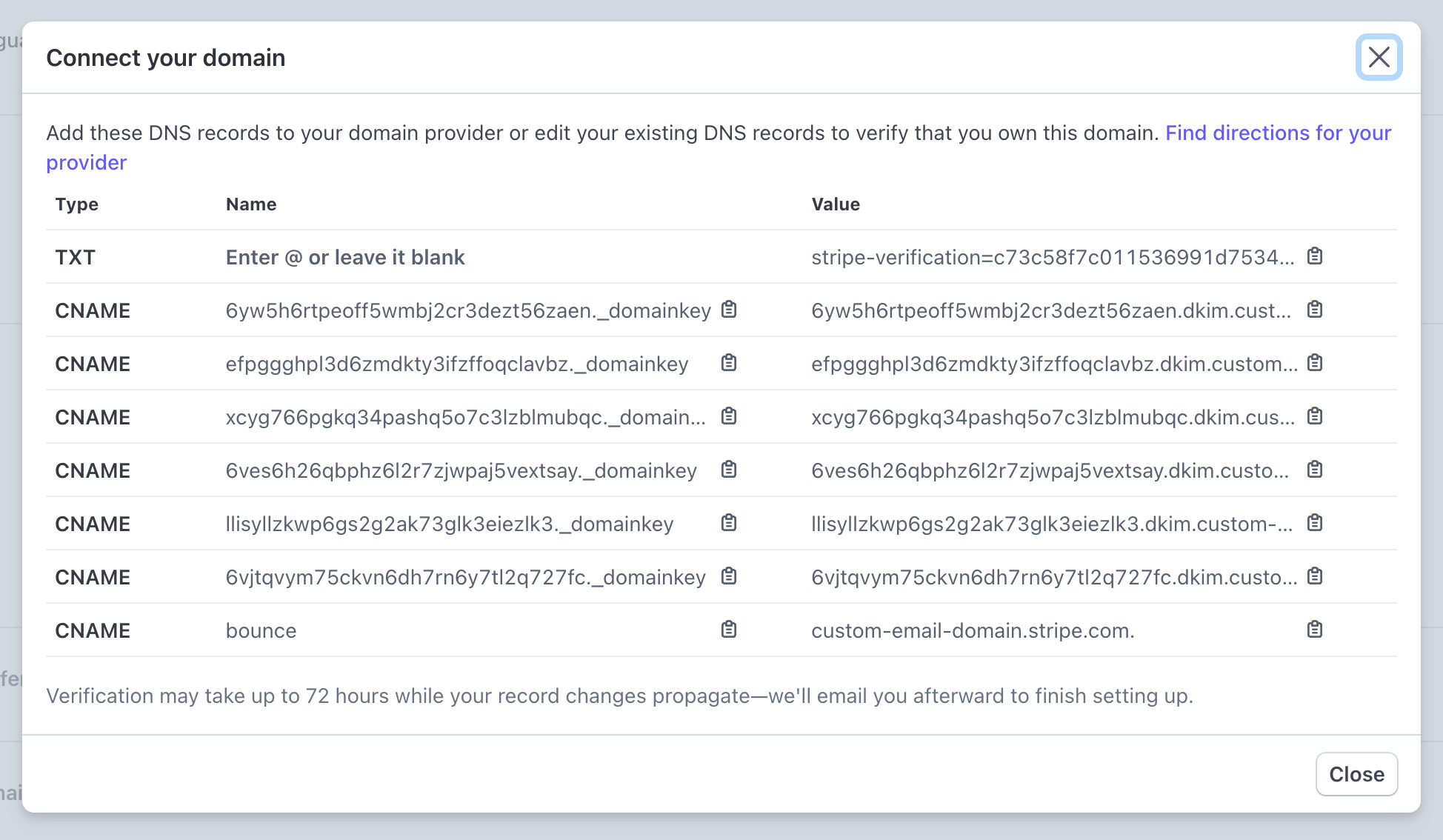Copy the custom-email-domain.stripe.com value
Screen dimensions: 1443x840
pyautogui.click(x=1315, y=630)
